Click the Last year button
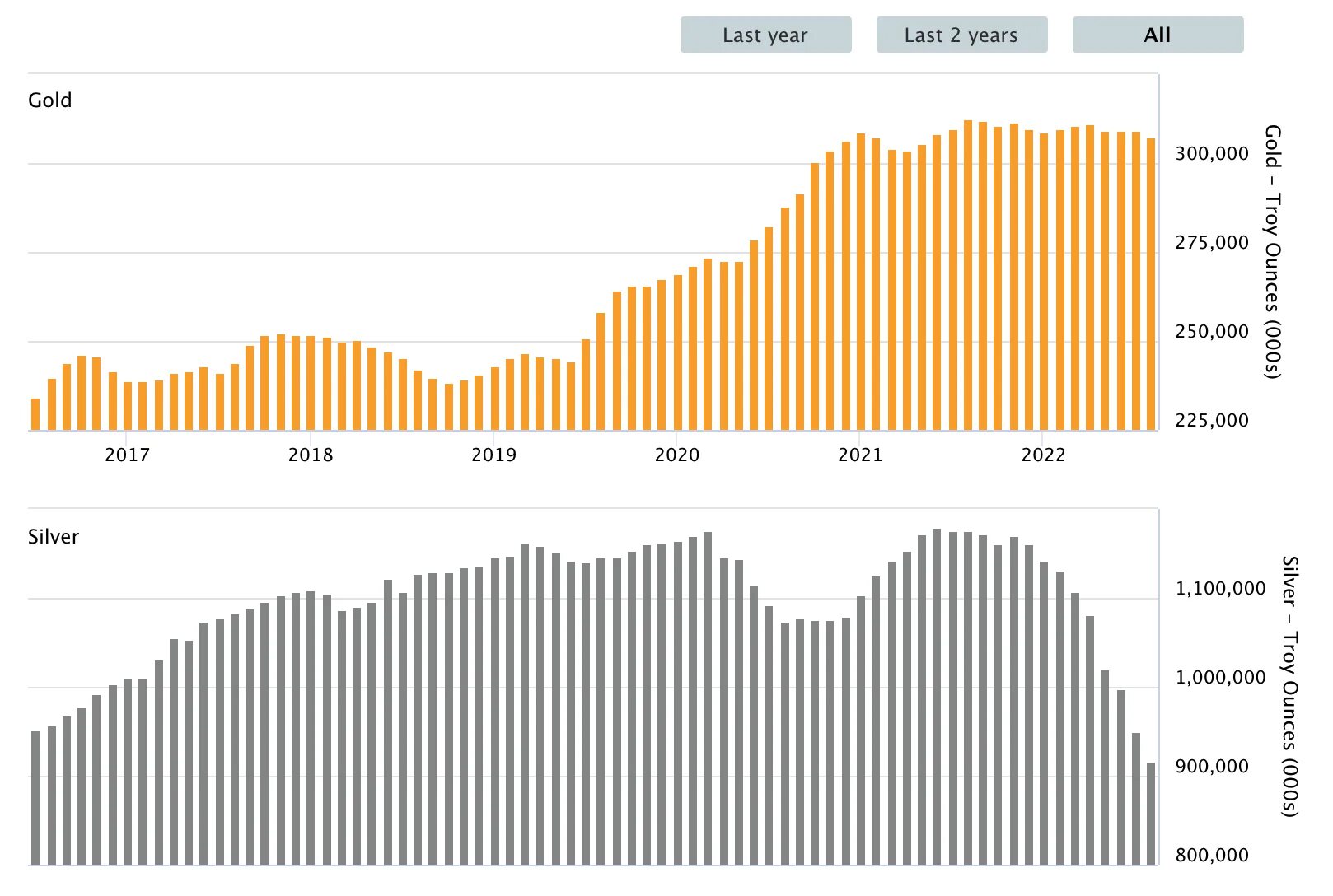 click(x=765, y=35)
